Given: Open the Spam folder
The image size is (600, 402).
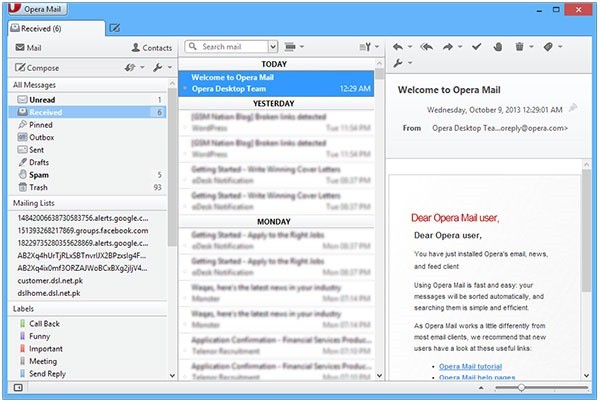Looking at the screenshot, I should coord(88,175).
